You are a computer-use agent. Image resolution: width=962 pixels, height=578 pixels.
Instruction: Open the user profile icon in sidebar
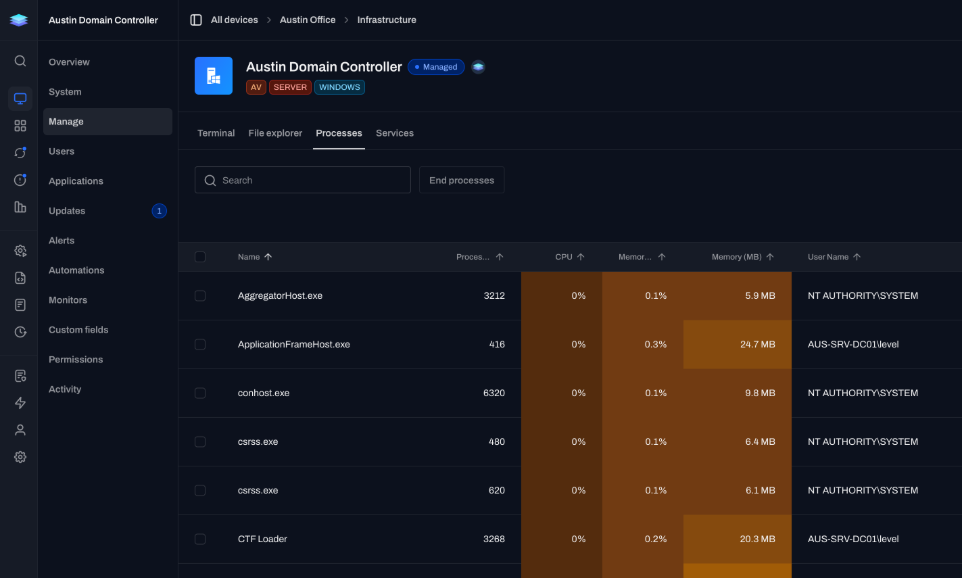pos(20,430)
